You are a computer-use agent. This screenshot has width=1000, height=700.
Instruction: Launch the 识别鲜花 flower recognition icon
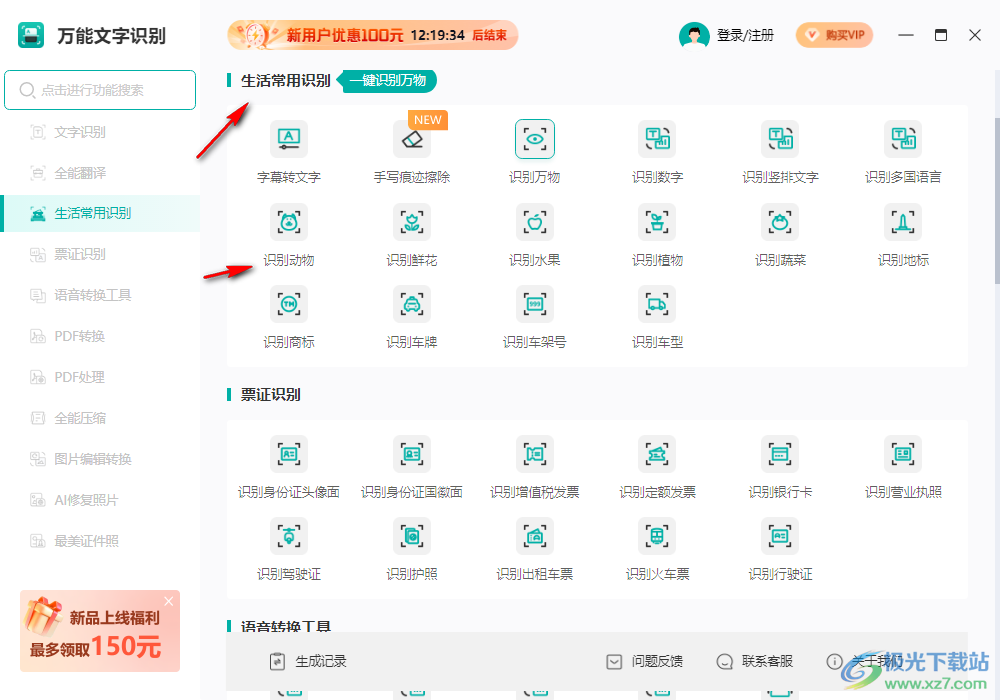tap(412, 222)
